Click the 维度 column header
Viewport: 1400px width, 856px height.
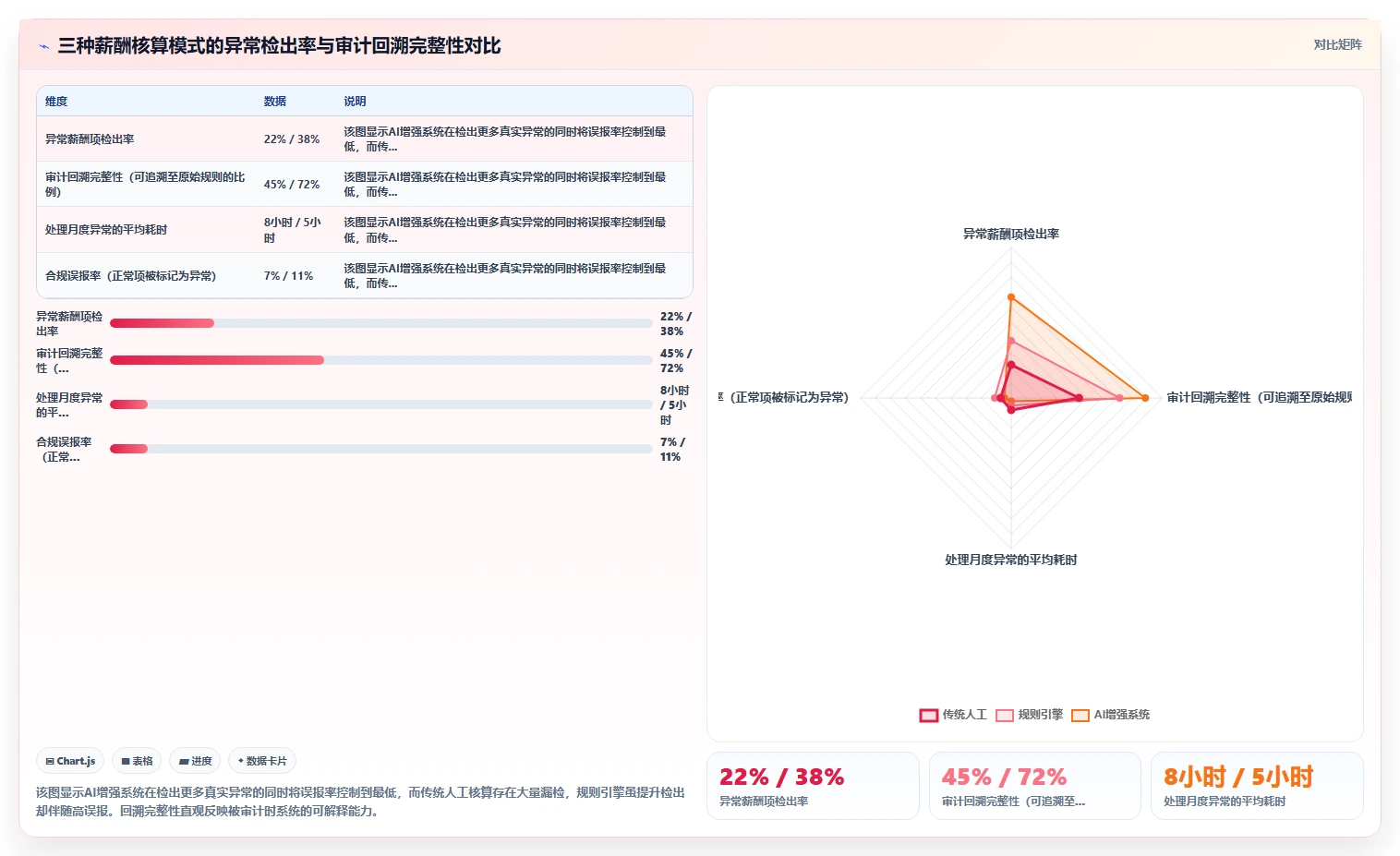pos(56,102)
